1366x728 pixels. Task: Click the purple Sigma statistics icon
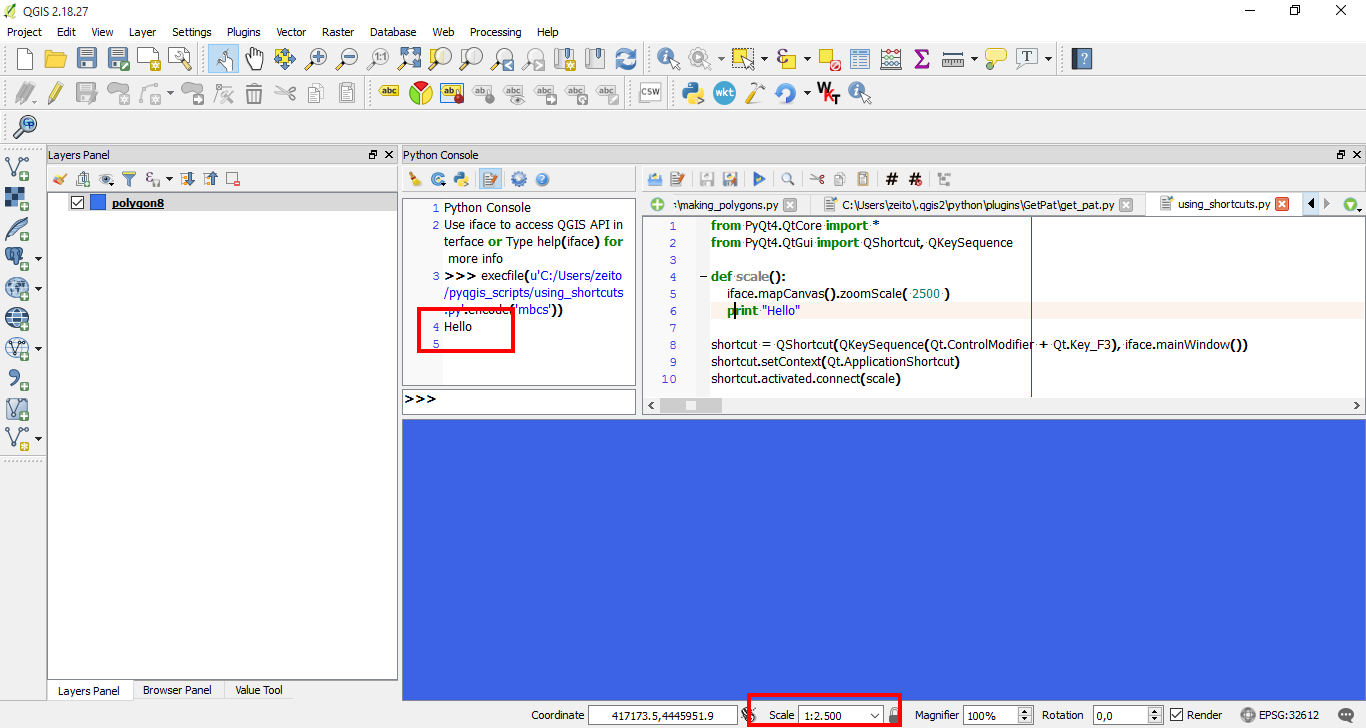coord(922,59)
